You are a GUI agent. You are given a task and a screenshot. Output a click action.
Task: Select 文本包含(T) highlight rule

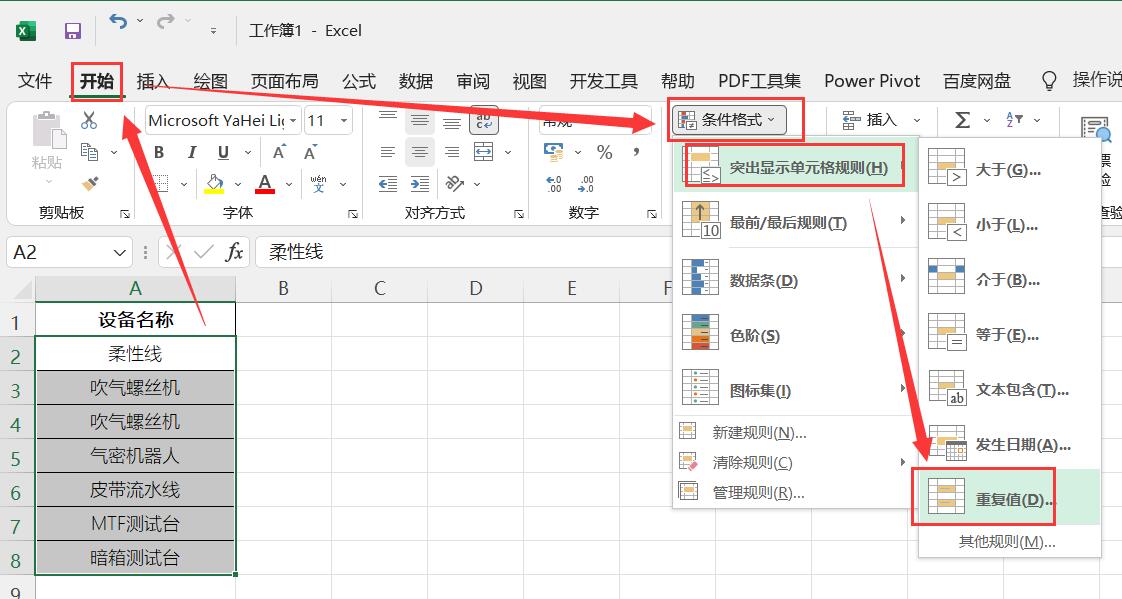click(x=1010, y=389)
